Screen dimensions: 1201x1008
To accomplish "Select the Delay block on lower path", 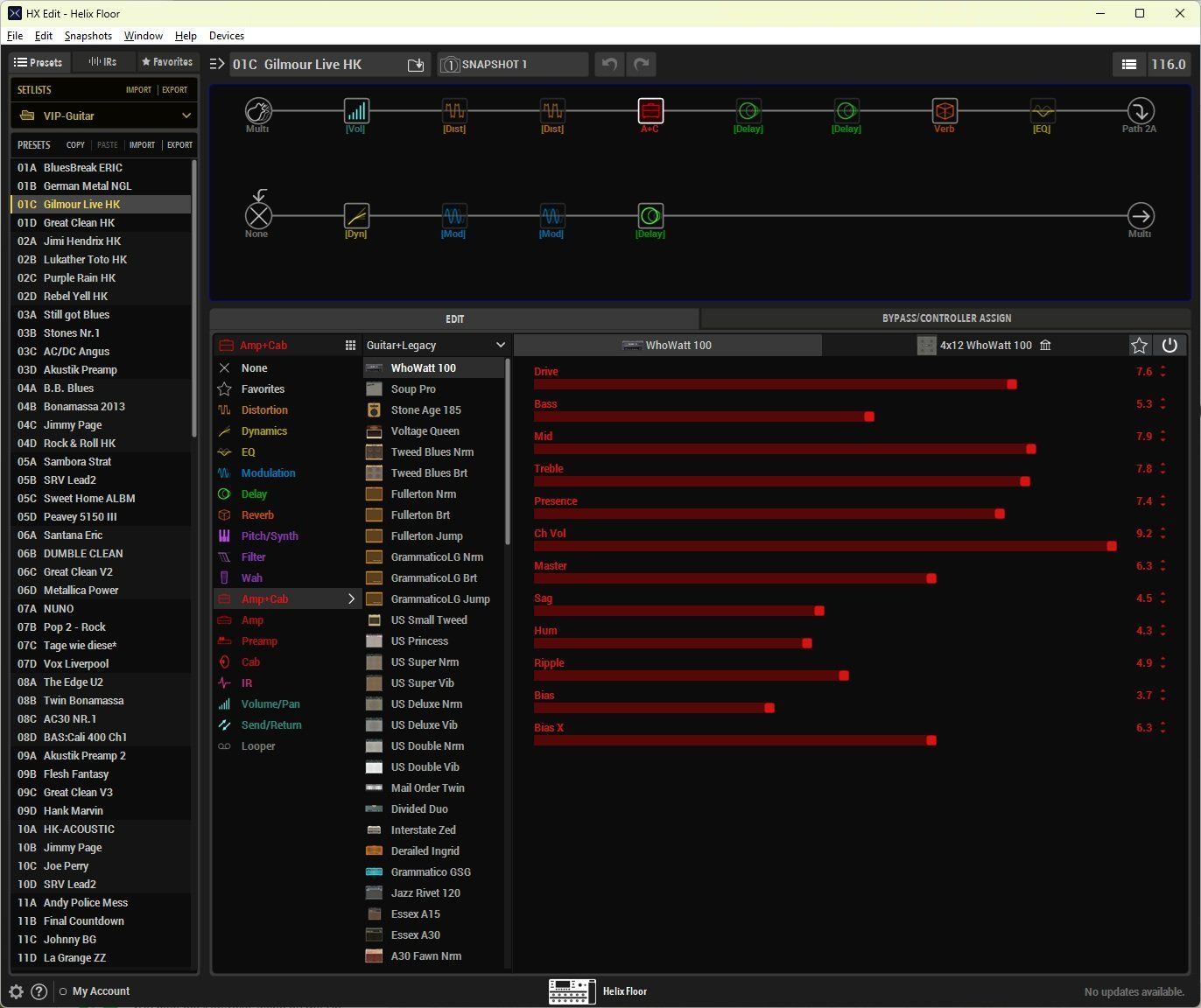I will pos(650,215).
